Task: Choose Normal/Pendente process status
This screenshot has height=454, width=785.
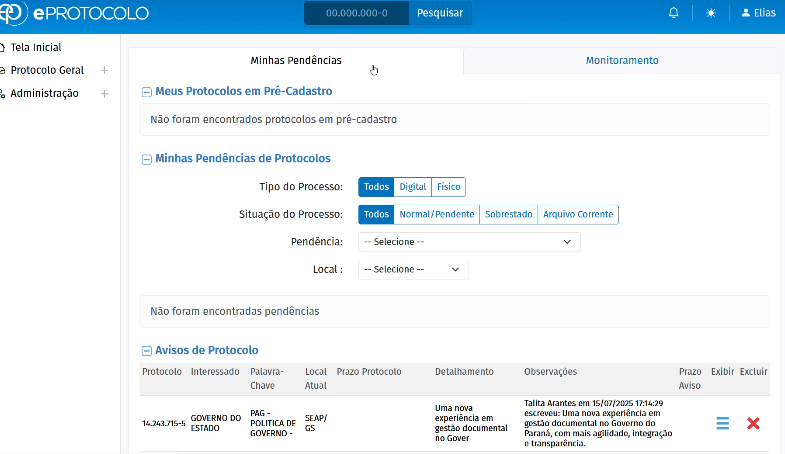Action: [436, 214]
